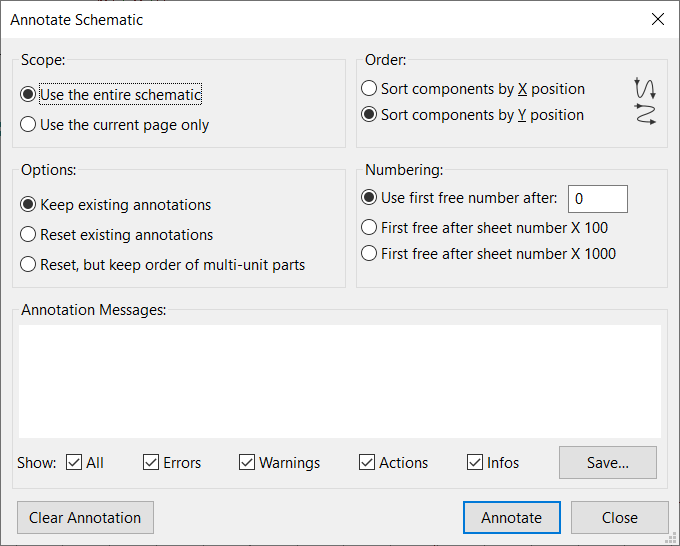Click the Y-position sort order icon

click(645, 114)
